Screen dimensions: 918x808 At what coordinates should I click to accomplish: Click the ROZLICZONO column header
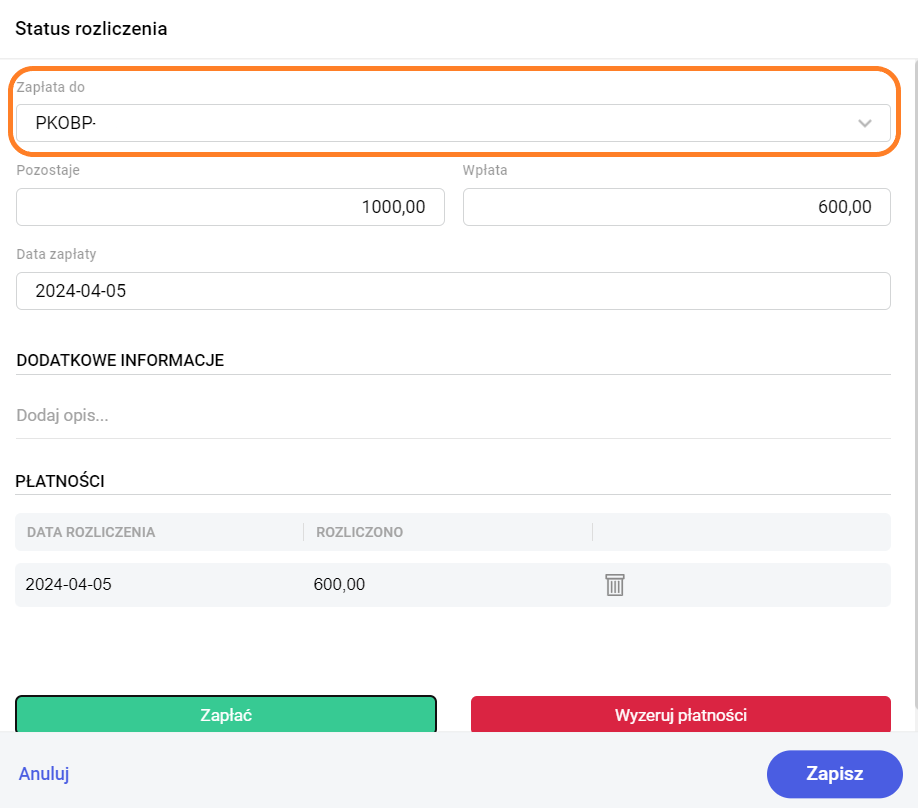[x=359, y=532]
